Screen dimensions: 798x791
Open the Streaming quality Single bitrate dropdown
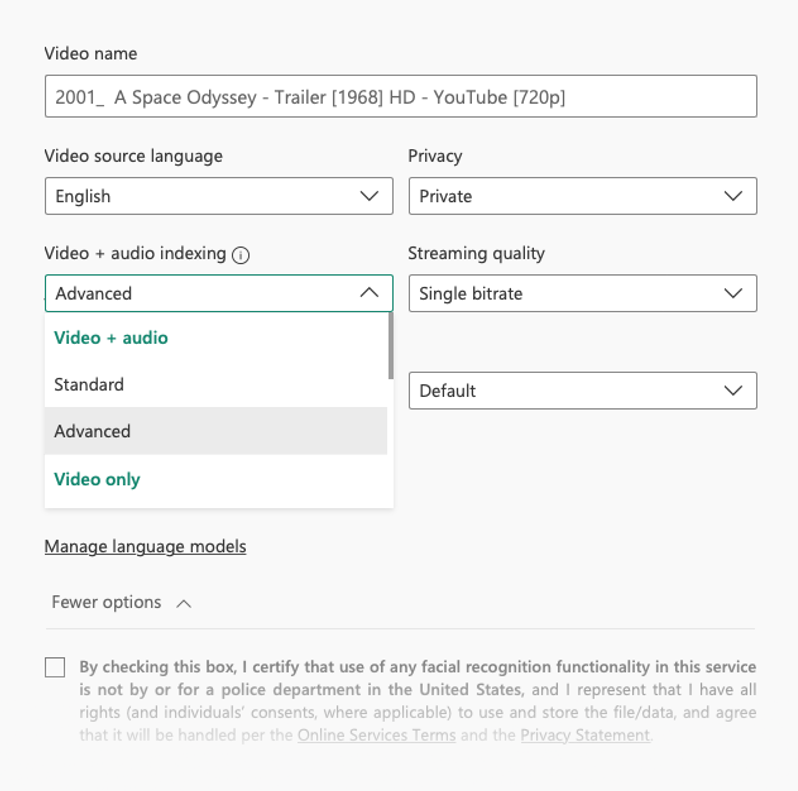(x=583, y=293)
